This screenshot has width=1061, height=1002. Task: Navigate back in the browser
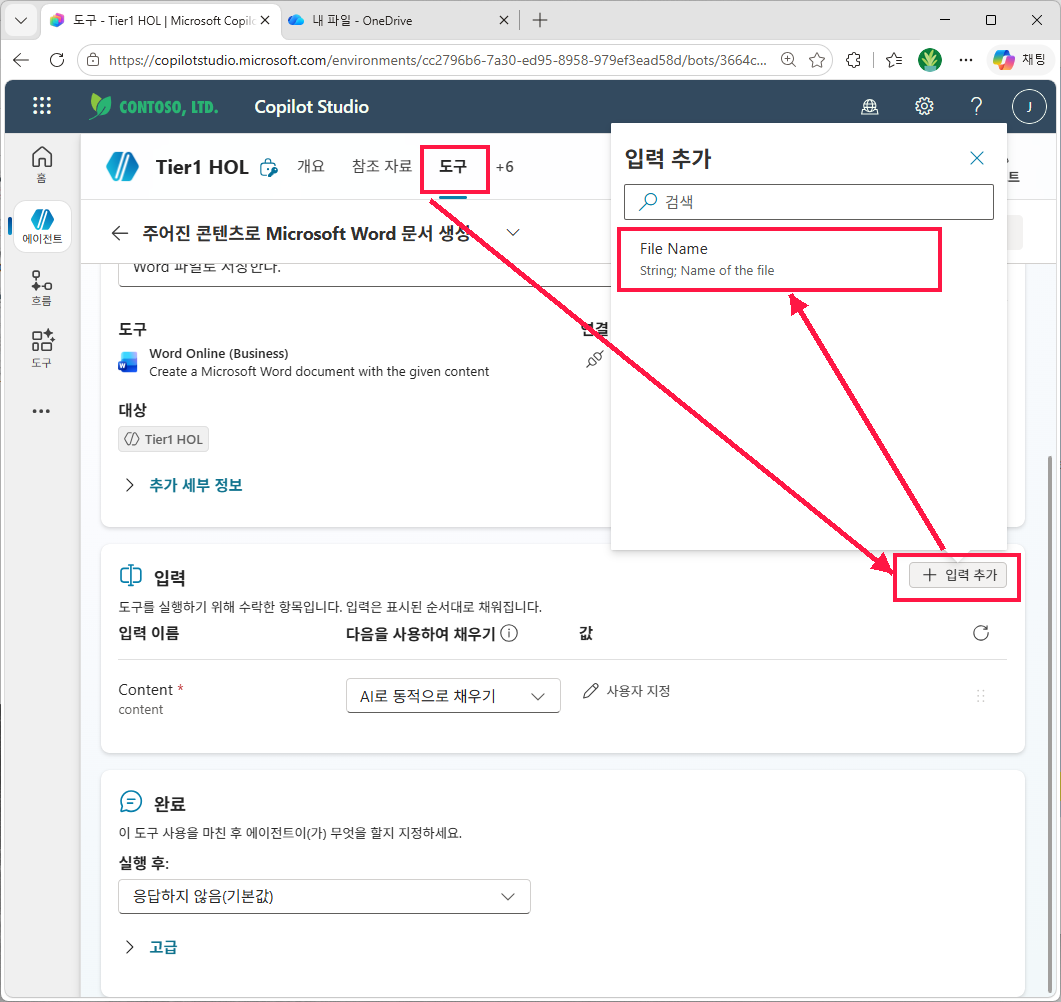(x=21, y=60)
